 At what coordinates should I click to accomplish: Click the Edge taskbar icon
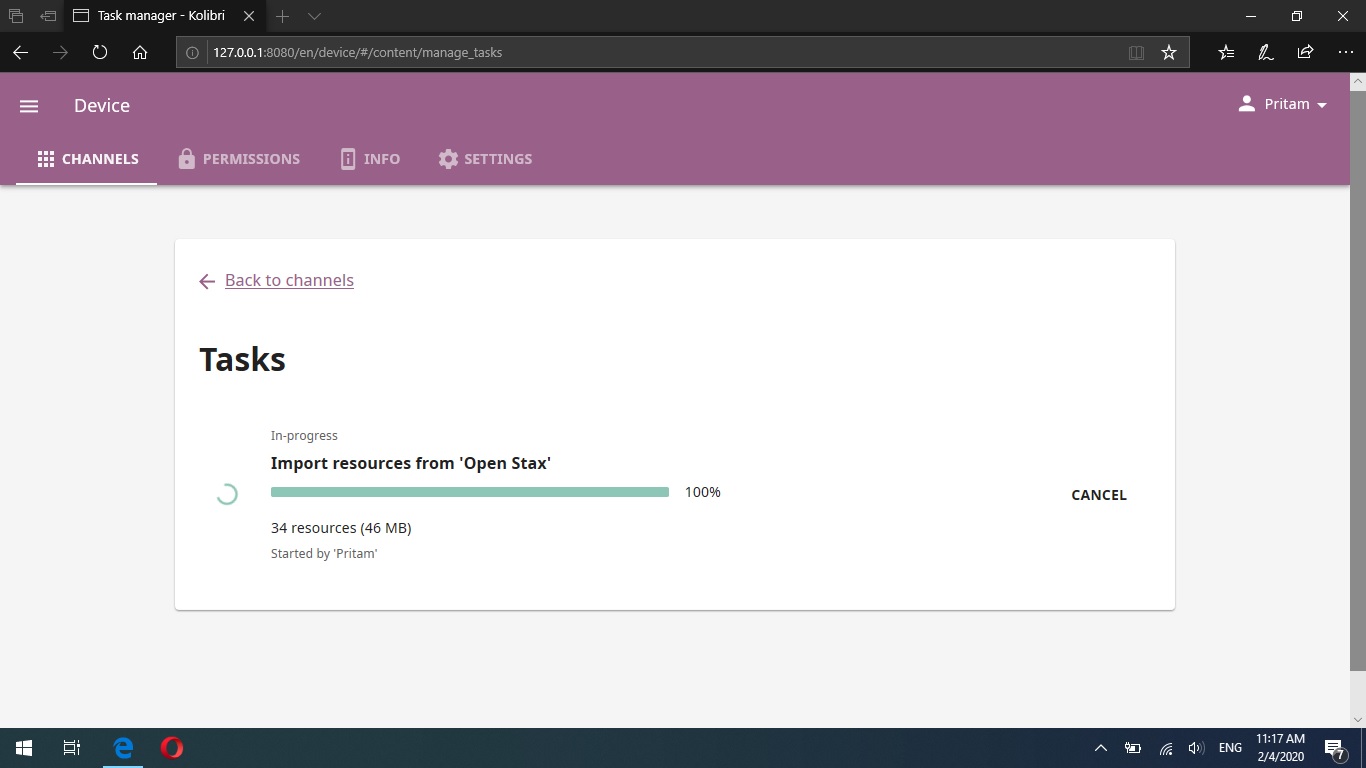click(123, 748)
